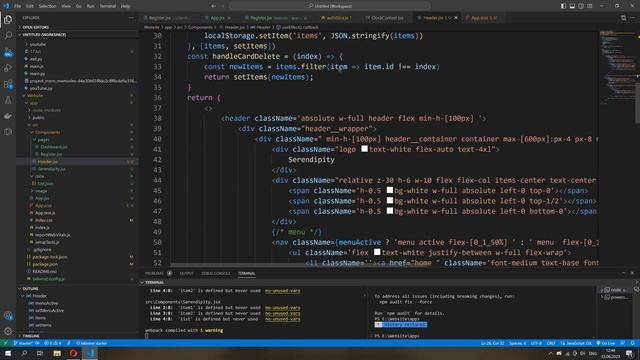Open the Windows action center
This screenshot has height=360, width=640.
[630, 353]
